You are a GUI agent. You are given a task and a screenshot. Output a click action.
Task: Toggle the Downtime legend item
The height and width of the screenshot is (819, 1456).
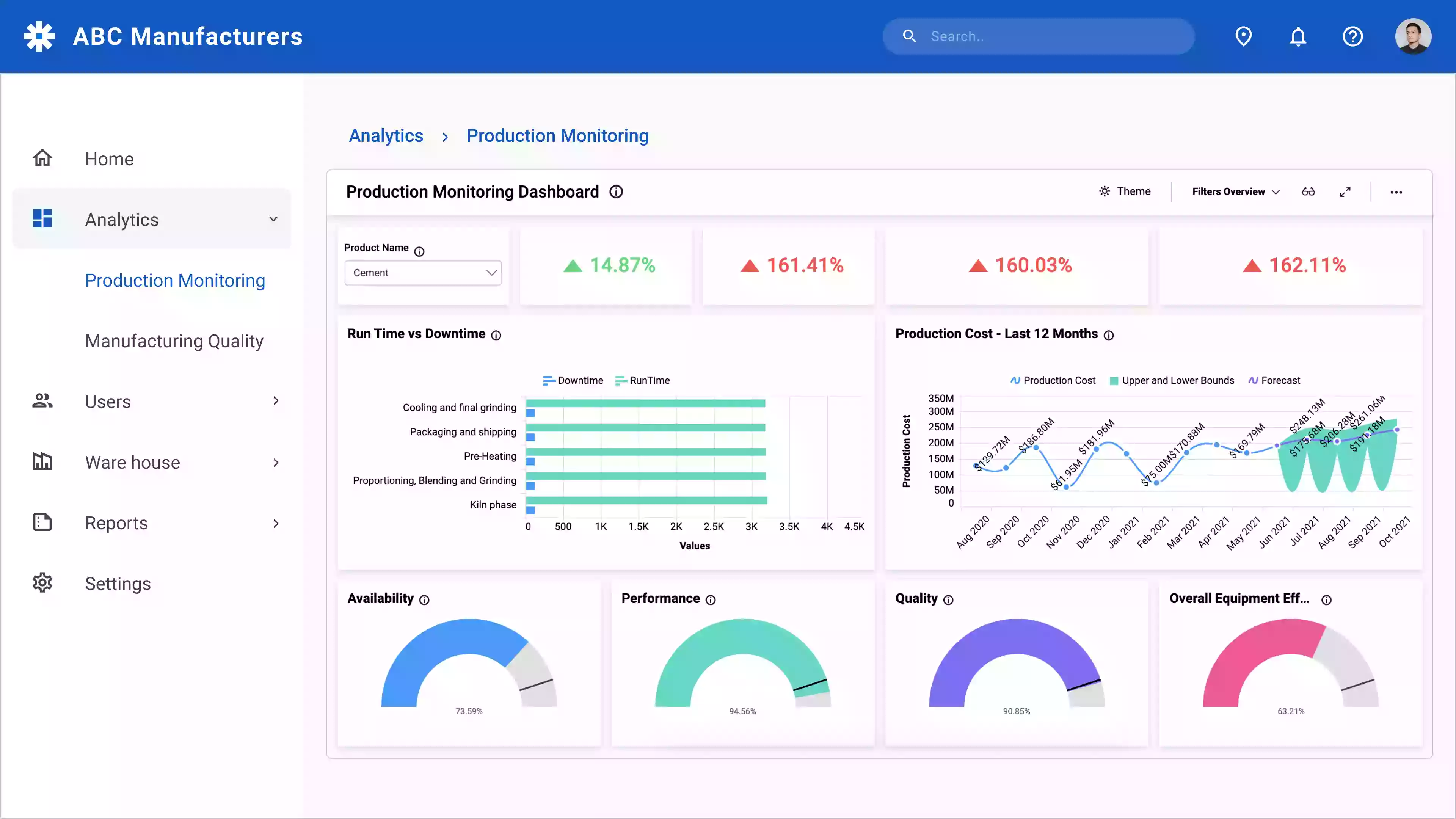coord(573,380)
